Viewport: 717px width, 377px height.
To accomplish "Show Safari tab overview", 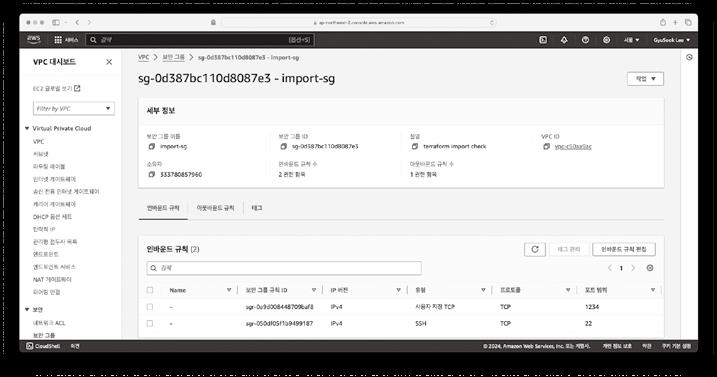I will (x=688, y=22).
